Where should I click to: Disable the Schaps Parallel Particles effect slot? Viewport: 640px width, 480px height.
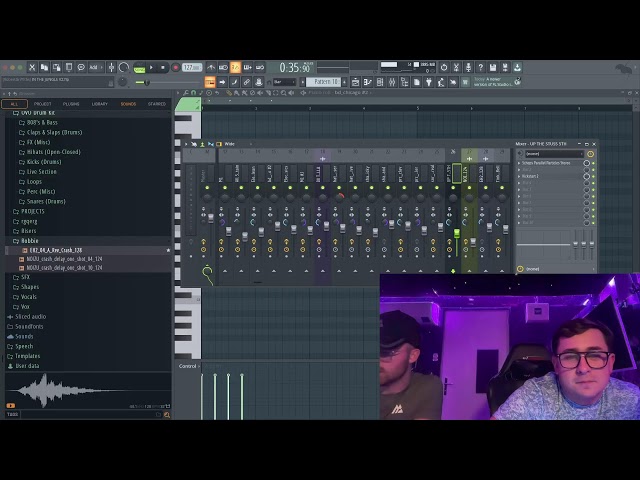point(593,163)
